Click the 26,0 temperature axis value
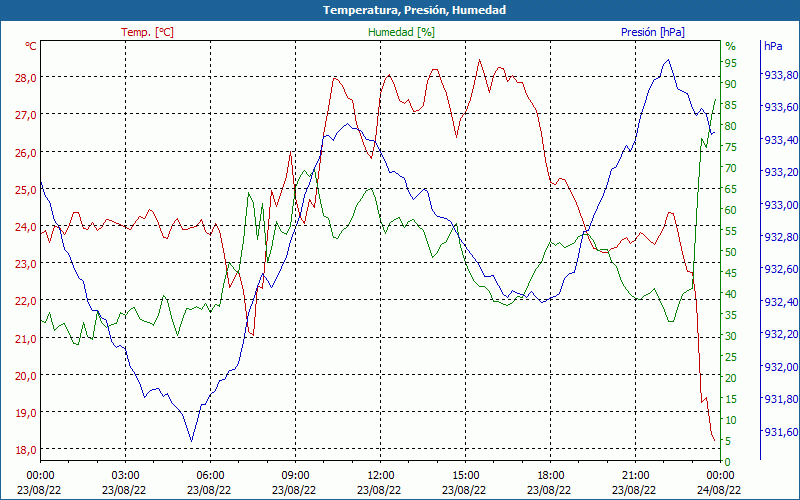This screenshot has height=500, width=800. [x=26, y=153]
